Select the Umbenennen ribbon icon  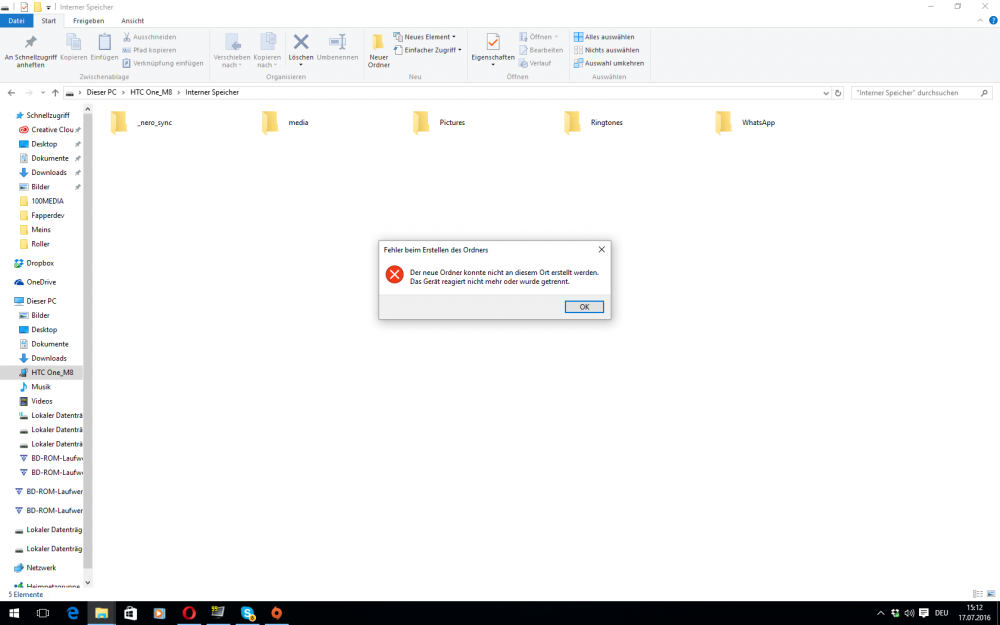point(337,50)
